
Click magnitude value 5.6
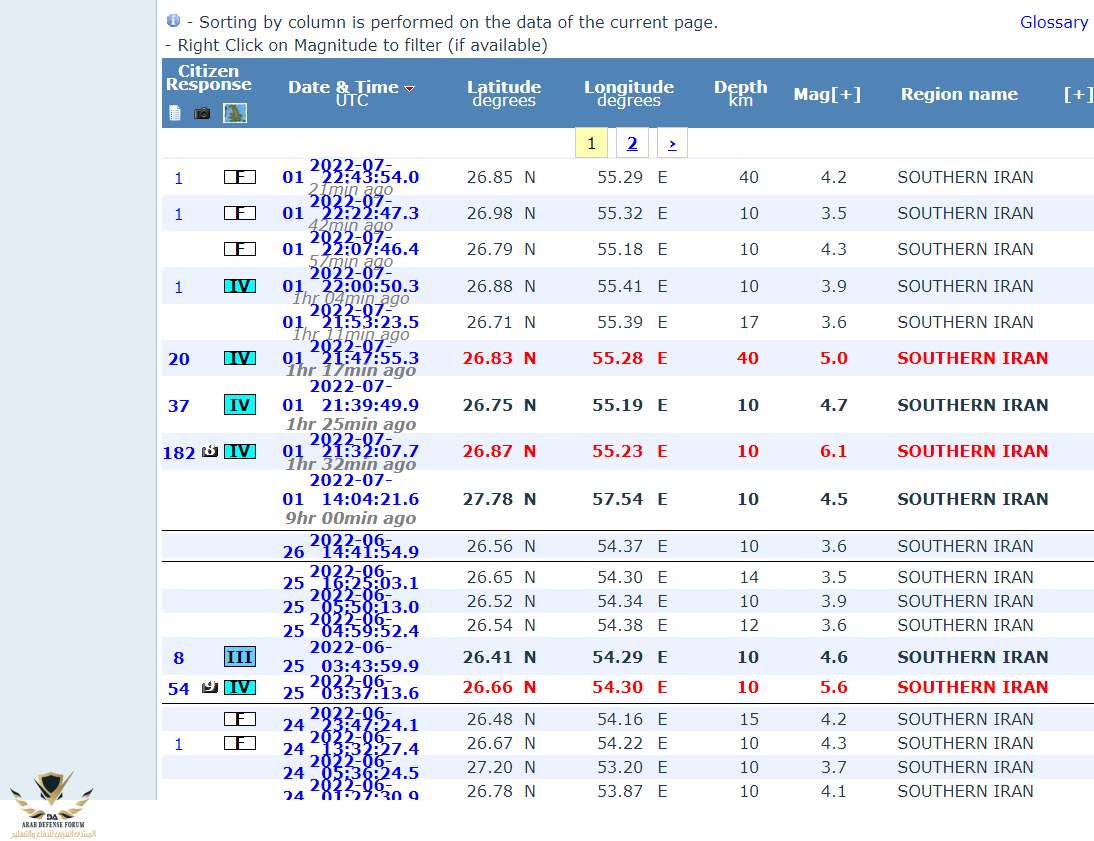coord(834,687)
